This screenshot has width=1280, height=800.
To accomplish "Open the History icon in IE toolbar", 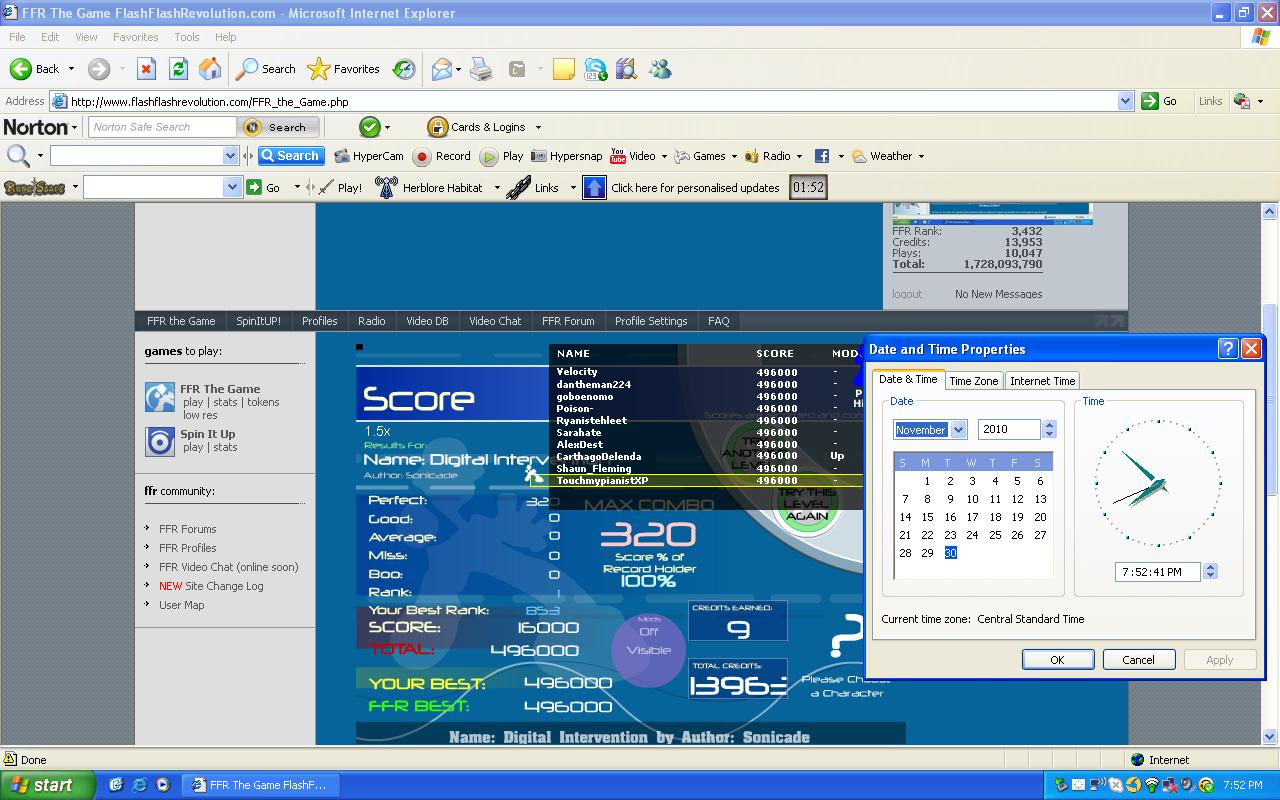I will click(x=404, y=69).
